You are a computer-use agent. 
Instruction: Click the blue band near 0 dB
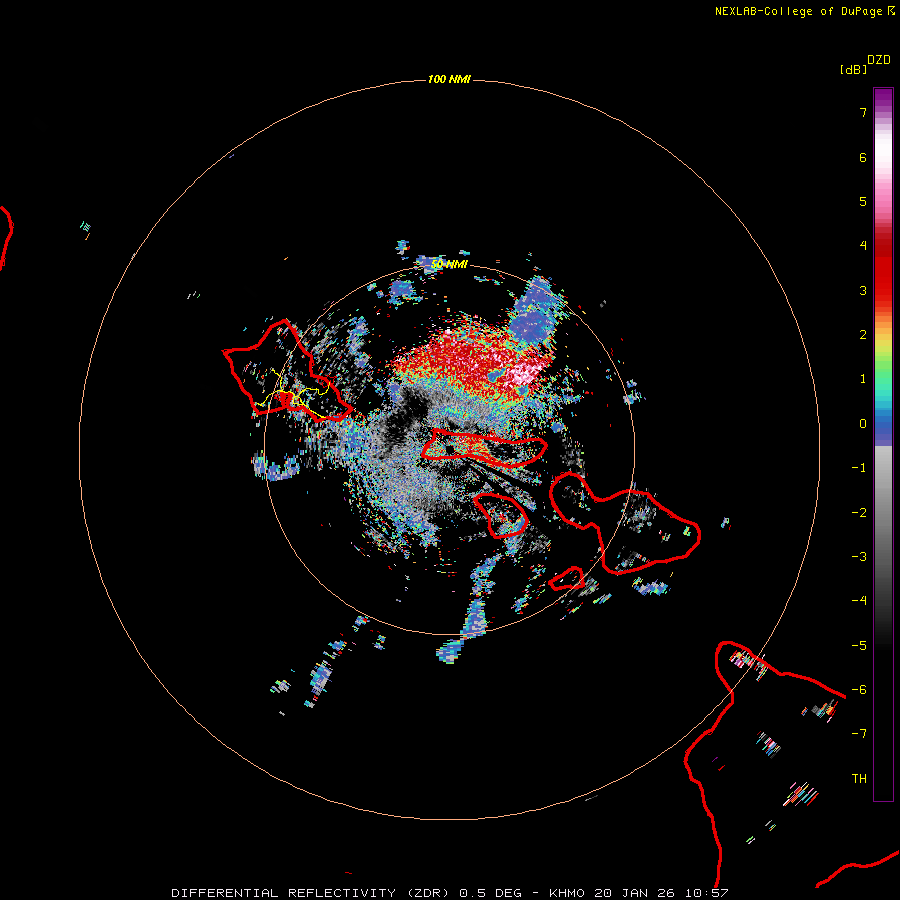point(883,429)
